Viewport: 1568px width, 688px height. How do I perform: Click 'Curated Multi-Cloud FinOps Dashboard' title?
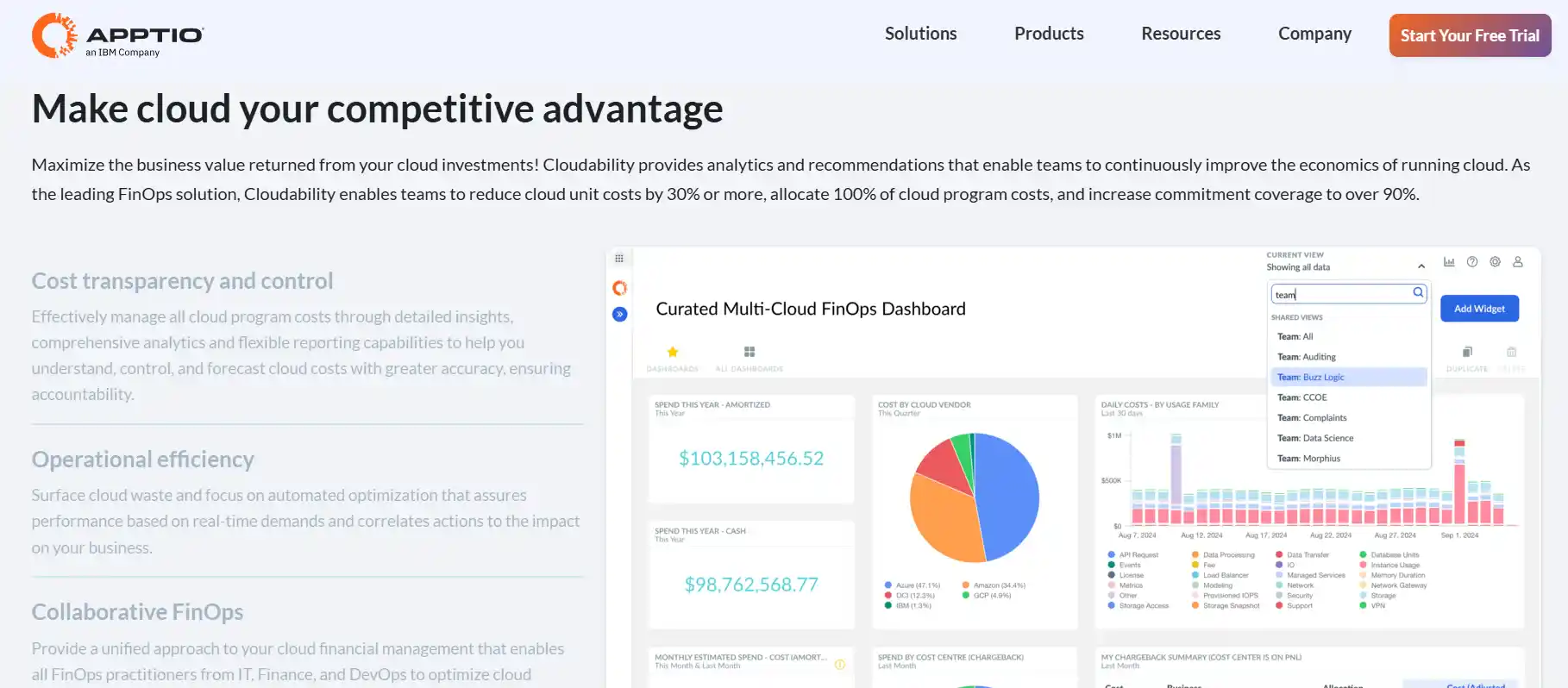coord(811,309)
